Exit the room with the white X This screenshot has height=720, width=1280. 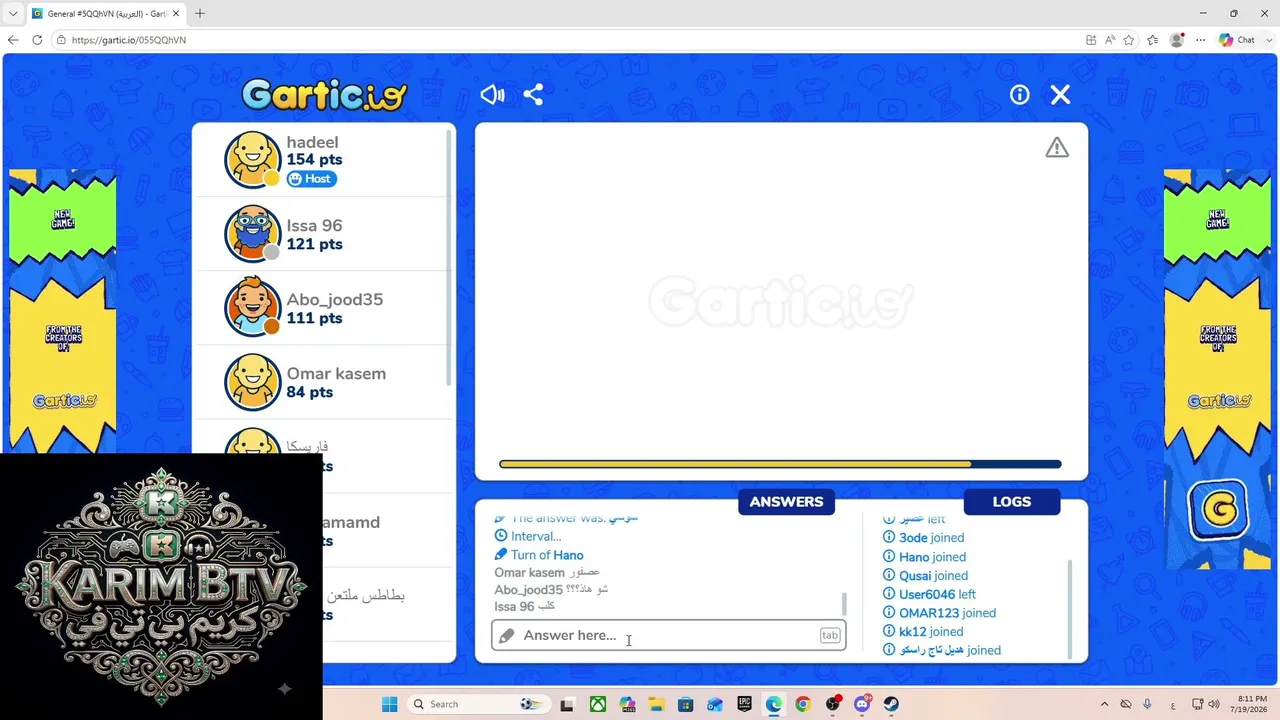point(1060,95)
